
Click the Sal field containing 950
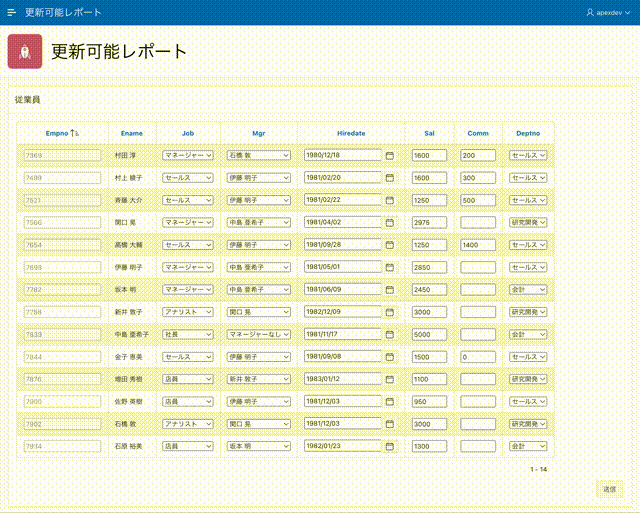429,402
